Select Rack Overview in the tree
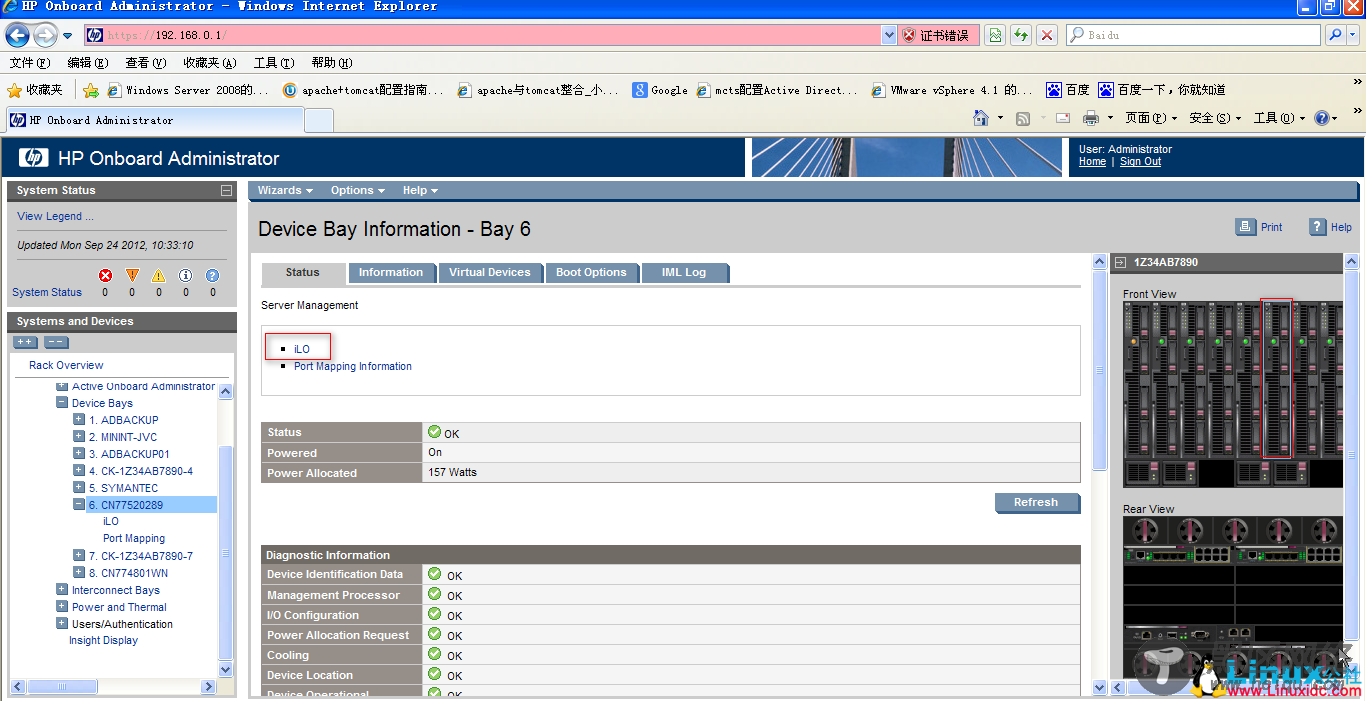This screenshot has width=1366, height=701. (x=66, y=365)
